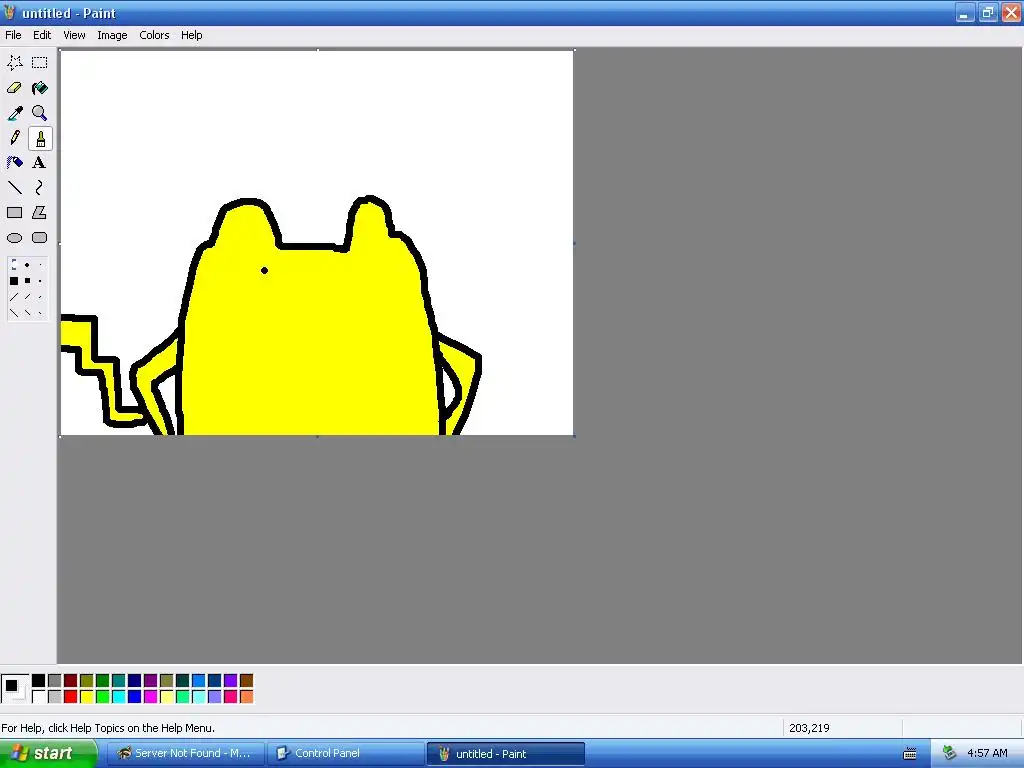Click the keyboard icon in the taskbar
1024x768 pixels.
[910, 754]
